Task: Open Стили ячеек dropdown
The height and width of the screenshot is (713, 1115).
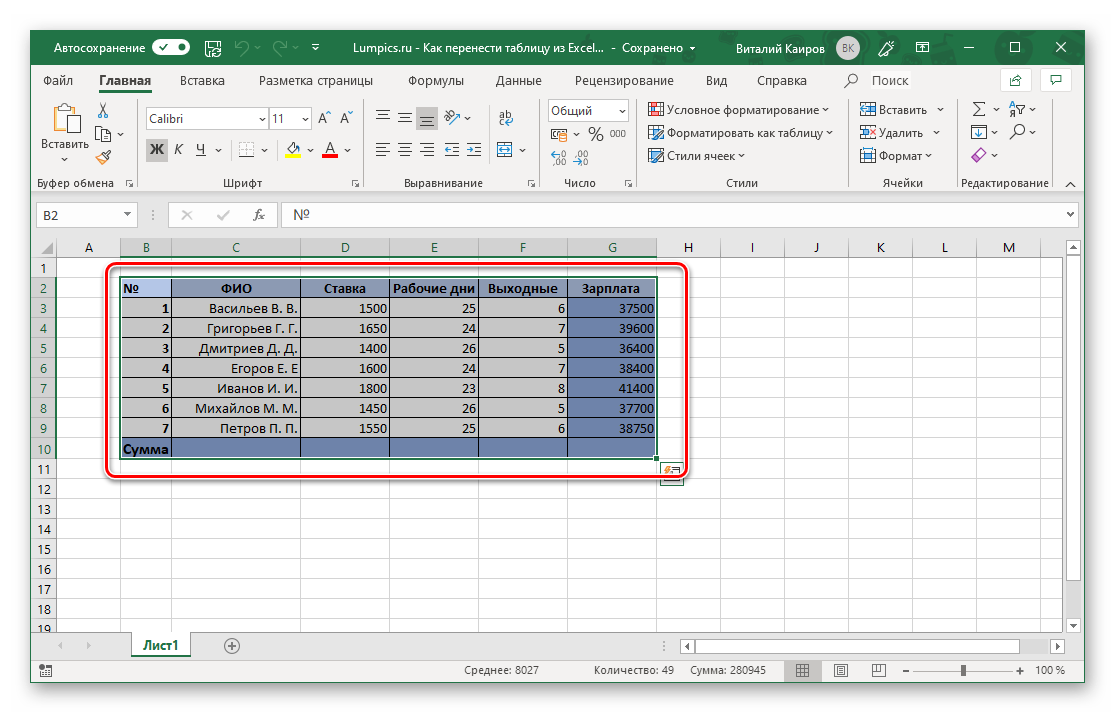Action: pyautogui.click(x=696, y=156)
